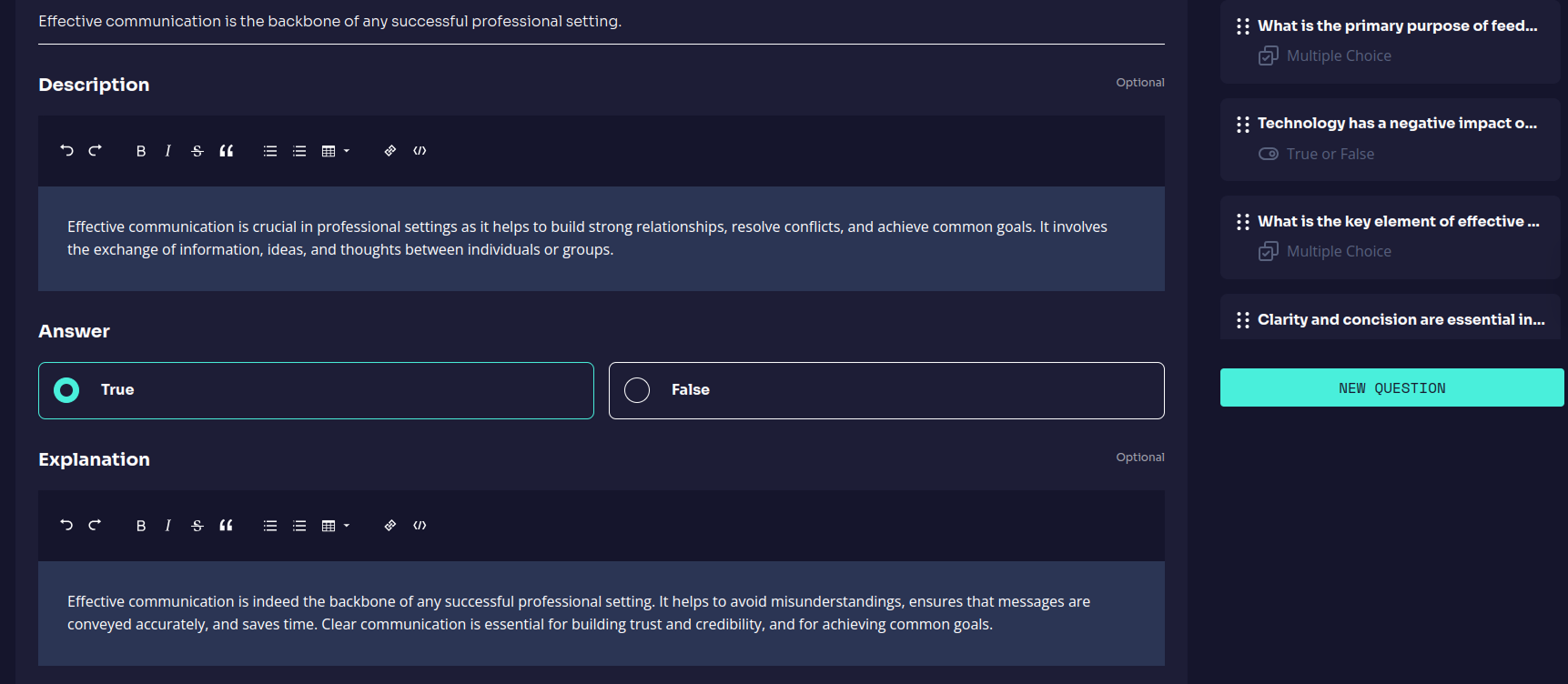
Task: Grab drag handle of 'Clarity and concision' question
Action: pyautogui.click(x=1243, y=320)
